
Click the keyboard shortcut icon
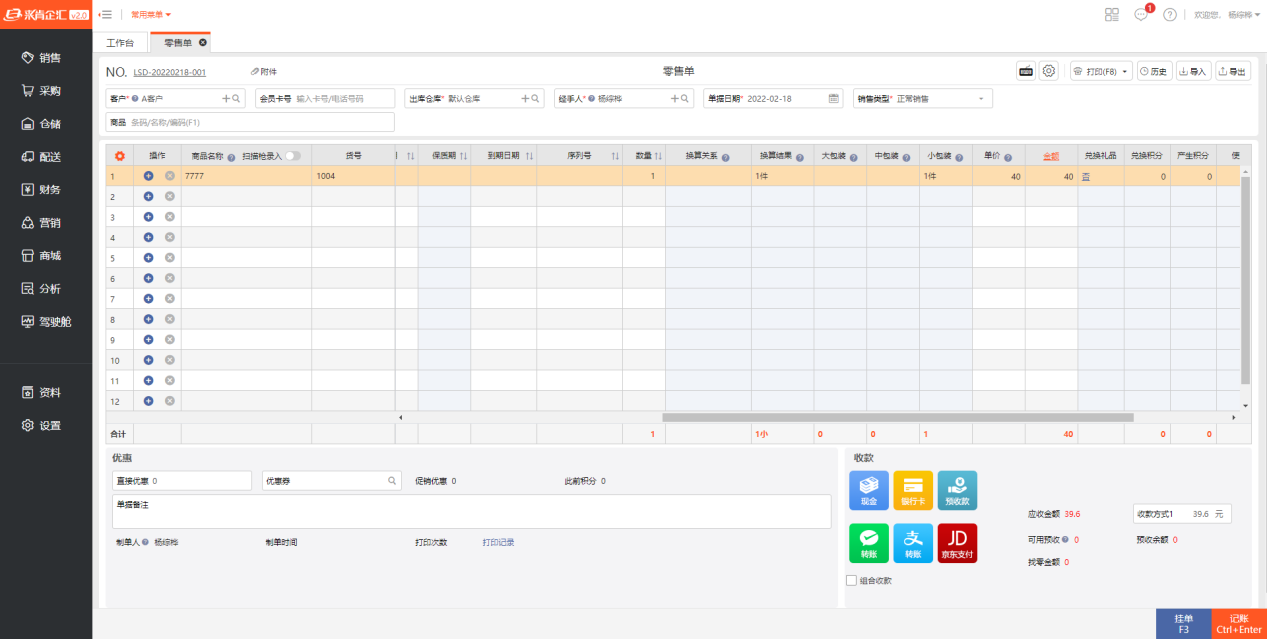(1026, 71)
